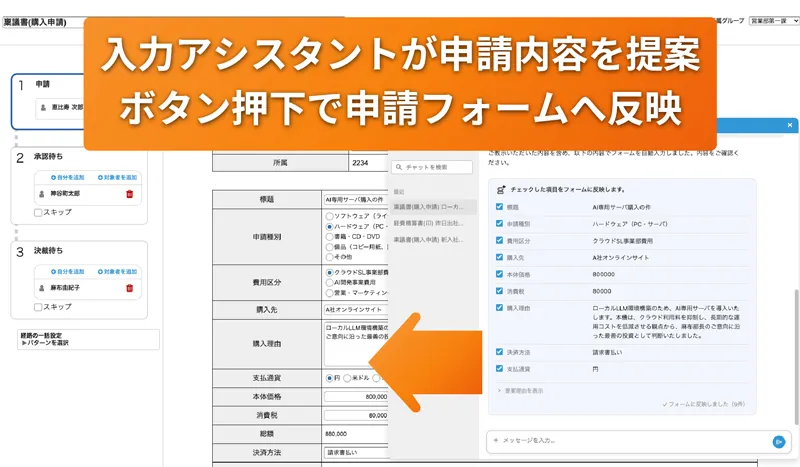The image size is (800, 467).
Task: Open the 営業部第一課 group dropdown
Action: [773, 21]
